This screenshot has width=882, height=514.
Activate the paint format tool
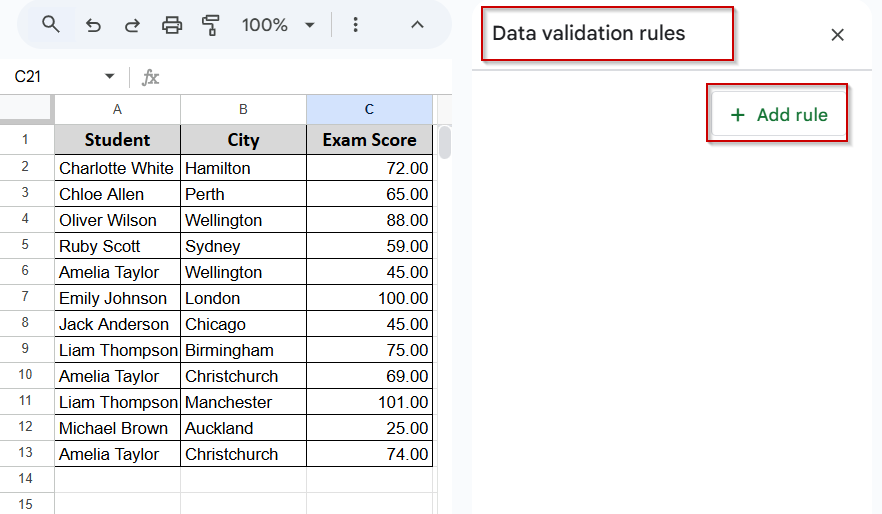pos(210,25)
